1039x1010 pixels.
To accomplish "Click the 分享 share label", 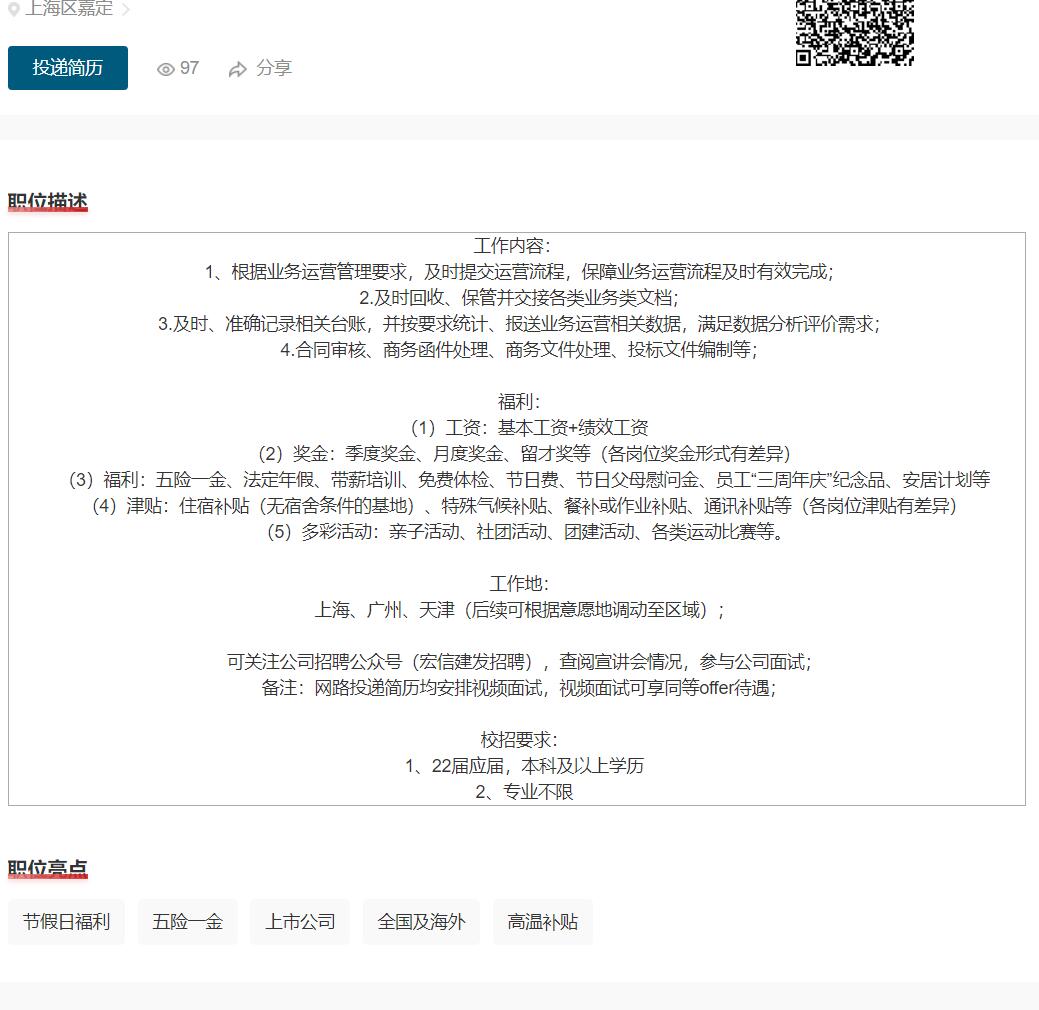I will 274,68.
